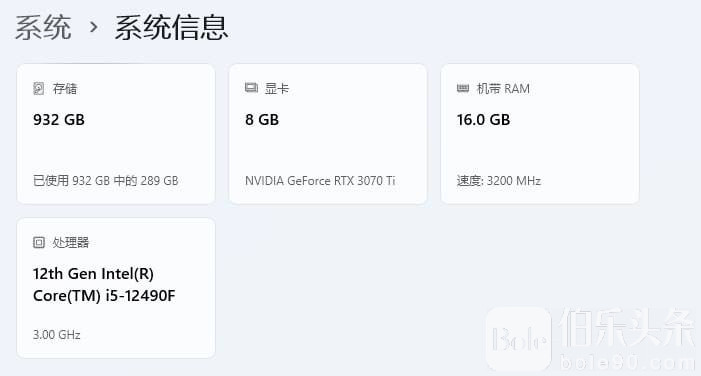The height and width of the screenshot is (376, 701).
Task: Open the 存储 storage card
Action: (116, 134)
